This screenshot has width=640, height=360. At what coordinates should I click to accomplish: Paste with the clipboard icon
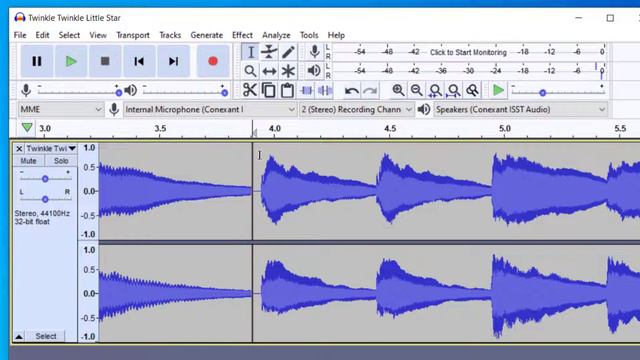(x=287, y=90)
